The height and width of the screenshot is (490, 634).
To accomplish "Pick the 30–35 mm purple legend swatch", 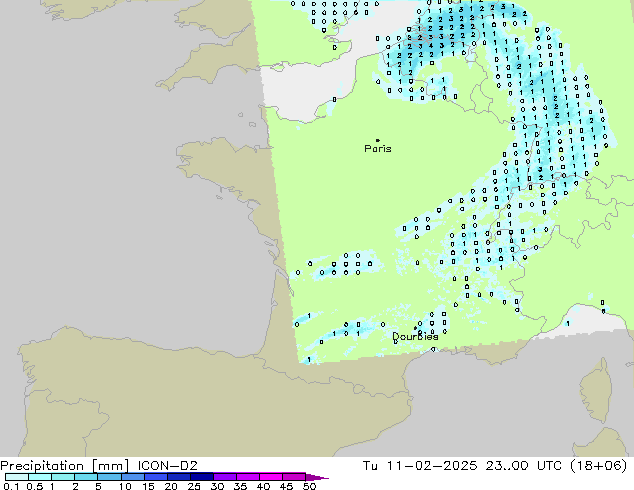I will click(x=224, y=477).
